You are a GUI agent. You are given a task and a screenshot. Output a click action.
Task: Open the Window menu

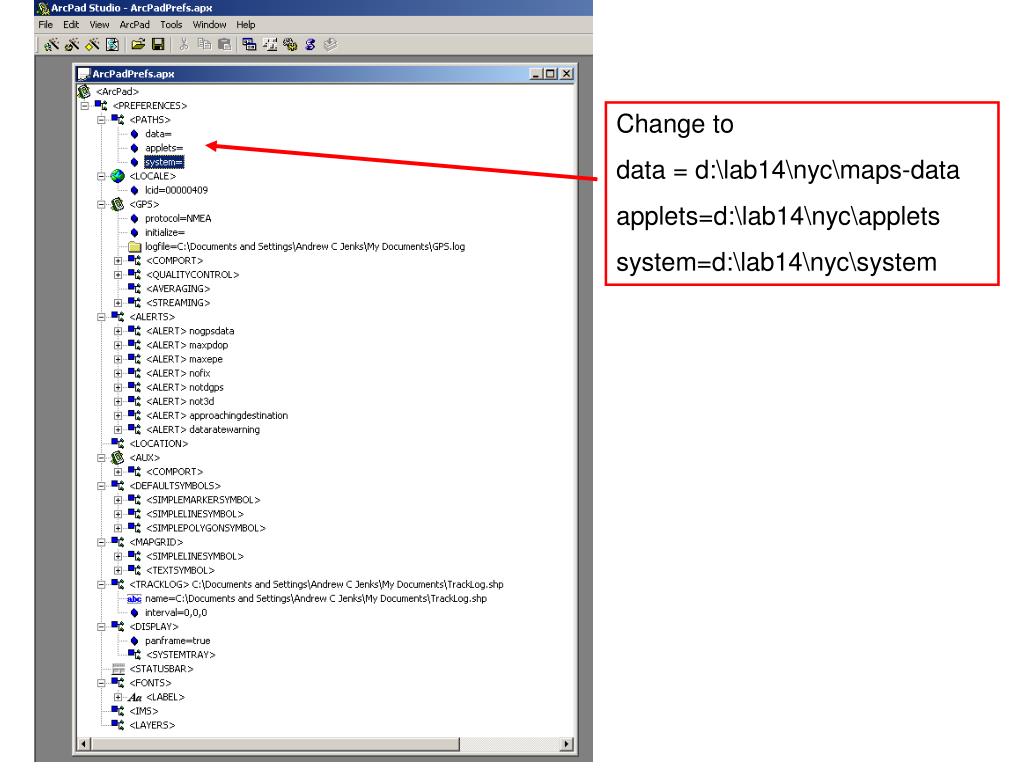[x=209, y=25]
